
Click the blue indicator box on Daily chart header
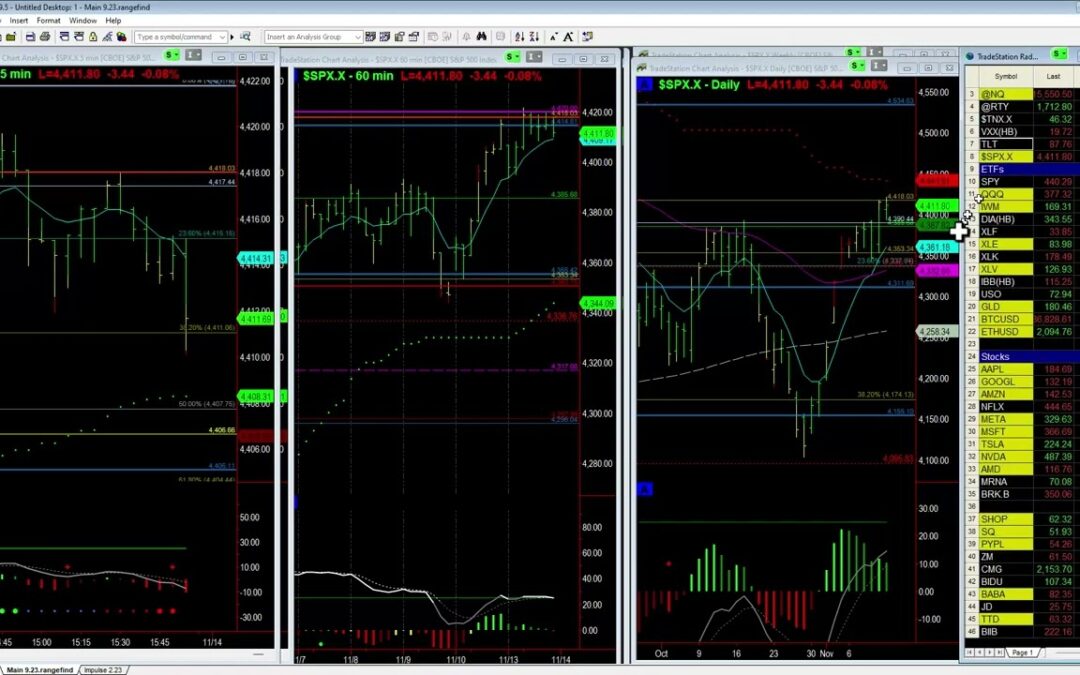645,85
